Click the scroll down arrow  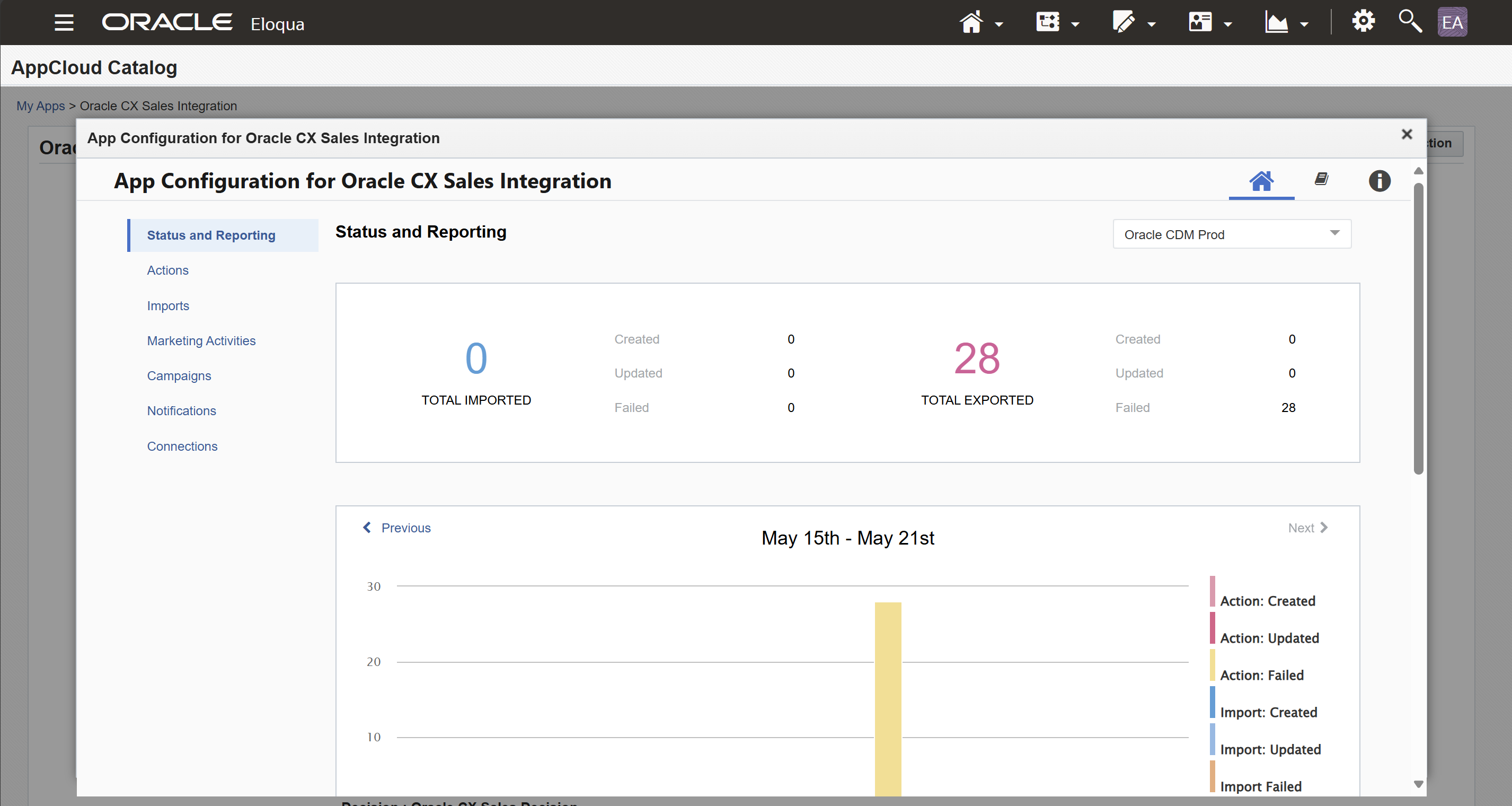click(1418, 784)
